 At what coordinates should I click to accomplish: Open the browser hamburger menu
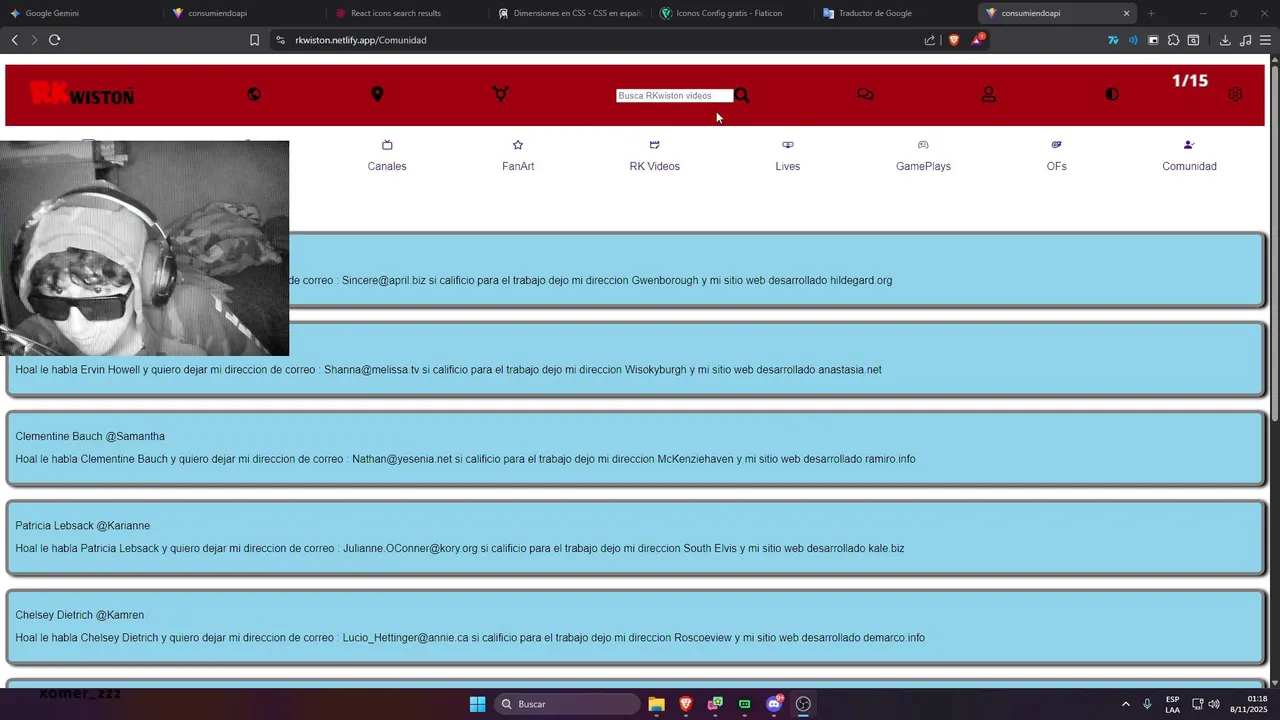(1266, 40)
